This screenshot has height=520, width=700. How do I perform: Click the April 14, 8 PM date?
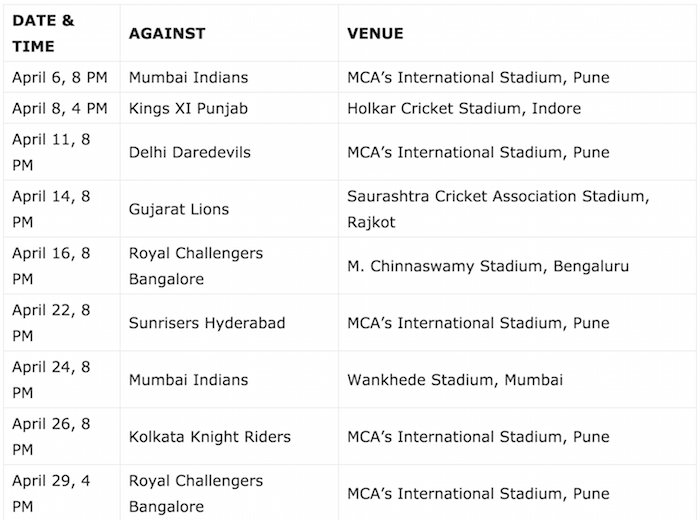[51, 209]
